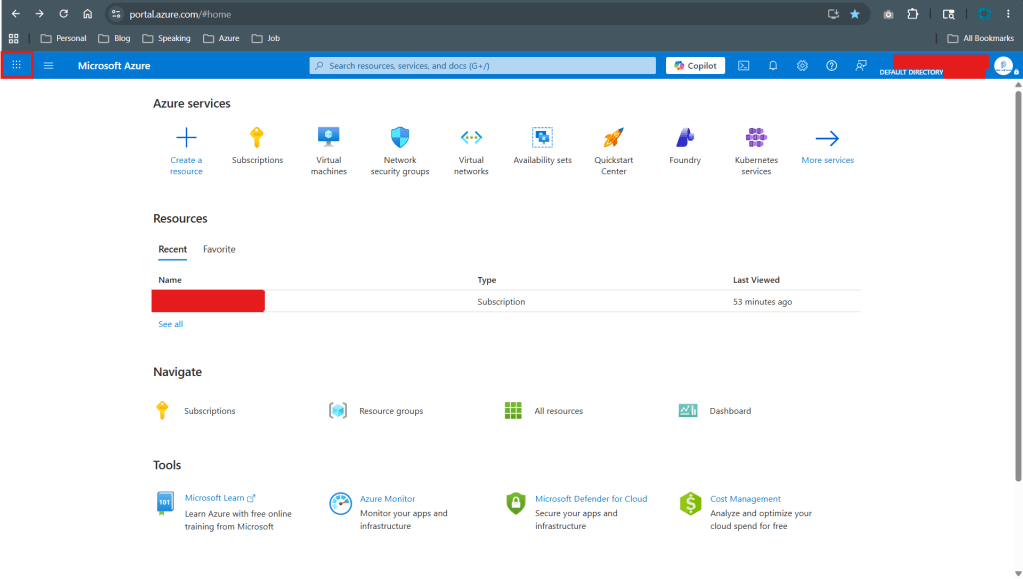Sort by the Name column header

pyautogui.click(x=170, y=280)
